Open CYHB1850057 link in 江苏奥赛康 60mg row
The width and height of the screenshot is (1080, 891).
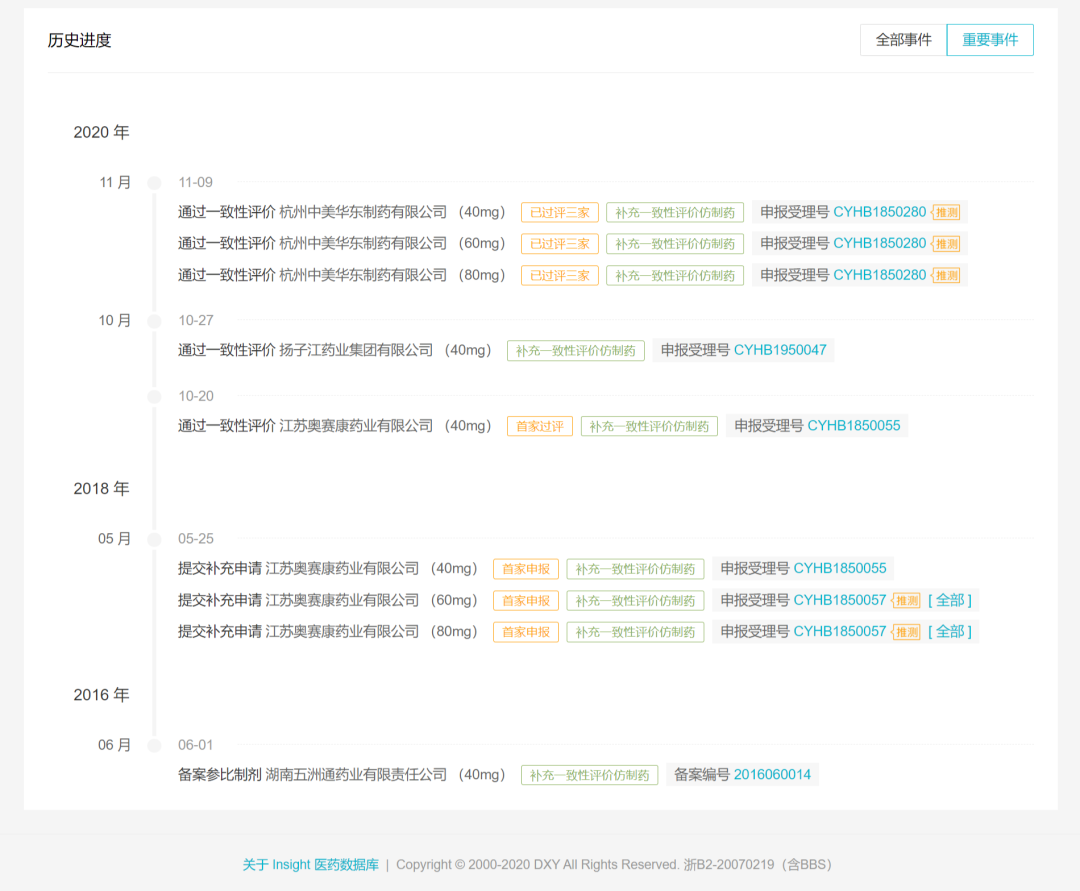840,600
